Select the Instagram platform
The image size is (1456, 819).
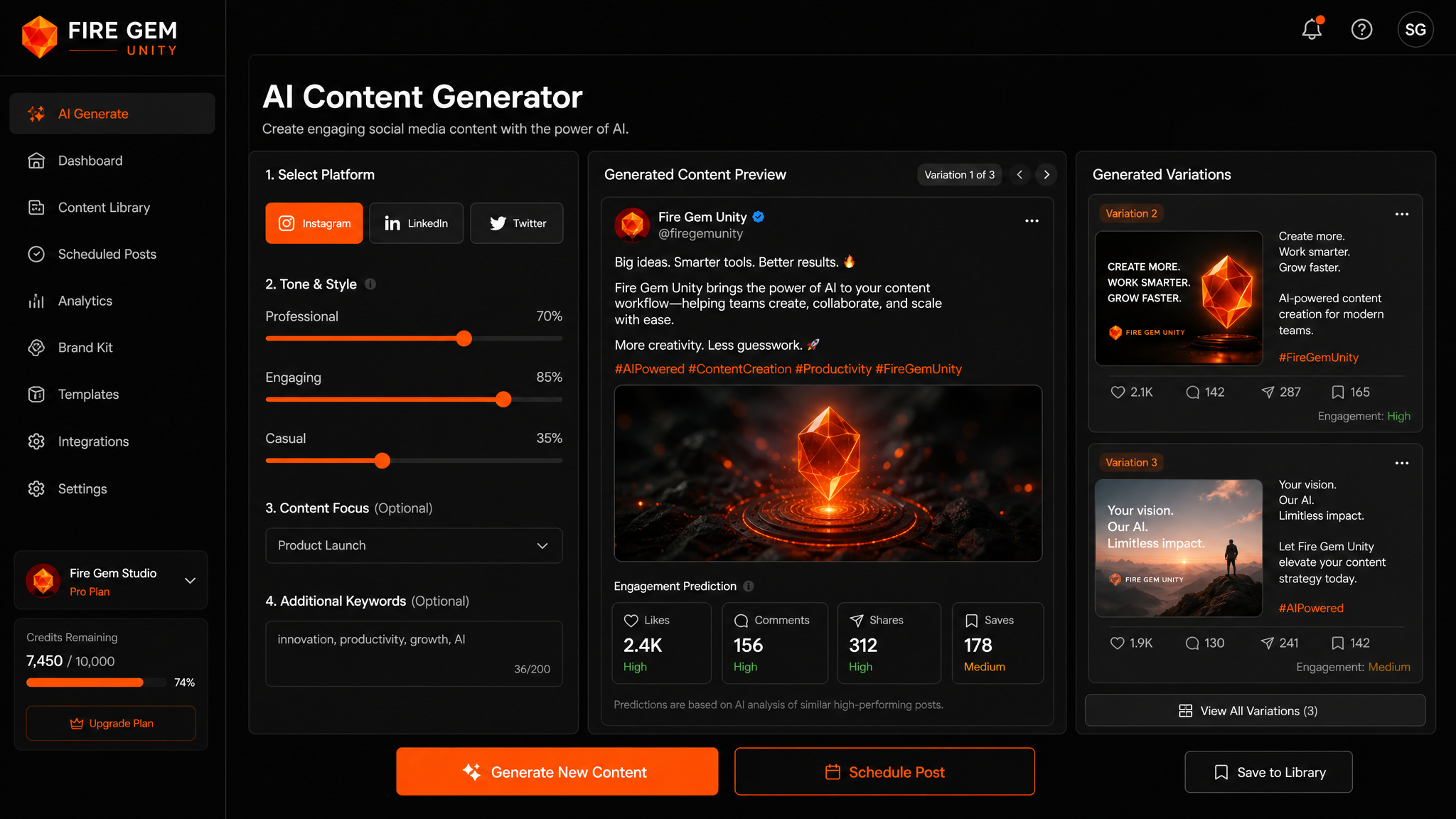pos(314,223)
